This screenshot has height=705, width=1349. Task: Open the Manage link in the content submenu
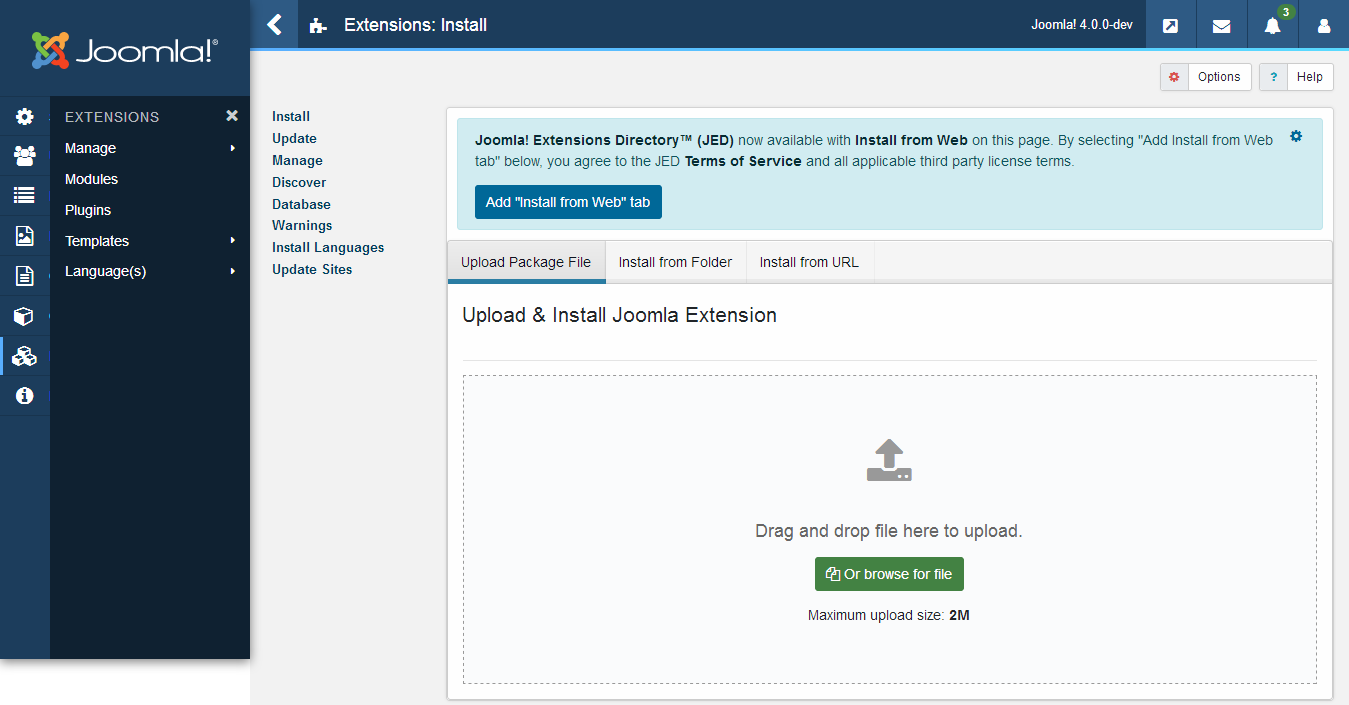pyautogui.click(x=297, y=160)
